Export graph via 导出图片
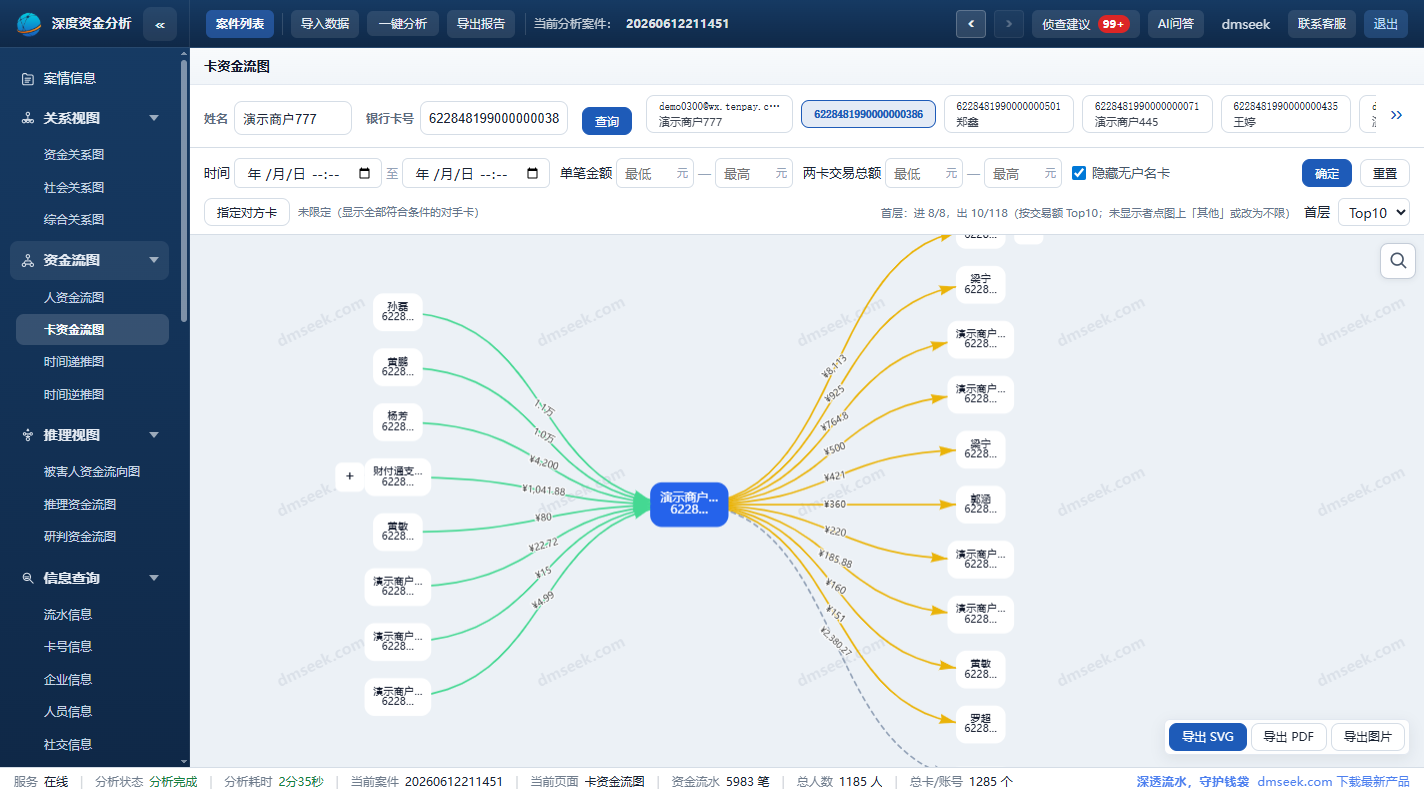Viewport: 1424px width, 795px height. coord(1368,737)
